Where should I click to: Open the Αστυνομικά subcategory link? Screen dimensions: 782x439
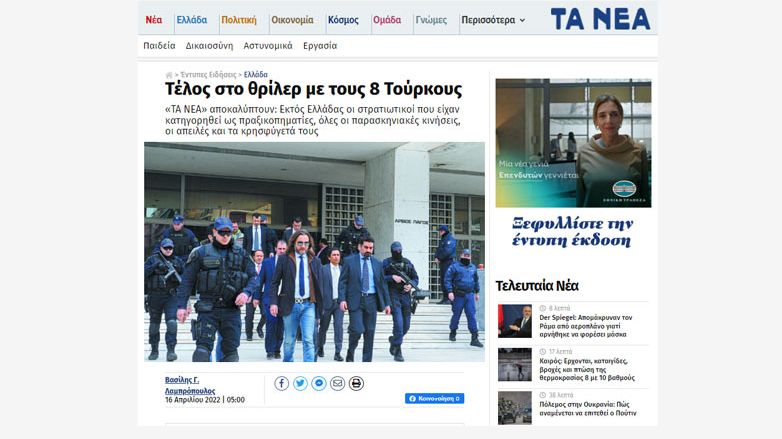click(268, 45)
